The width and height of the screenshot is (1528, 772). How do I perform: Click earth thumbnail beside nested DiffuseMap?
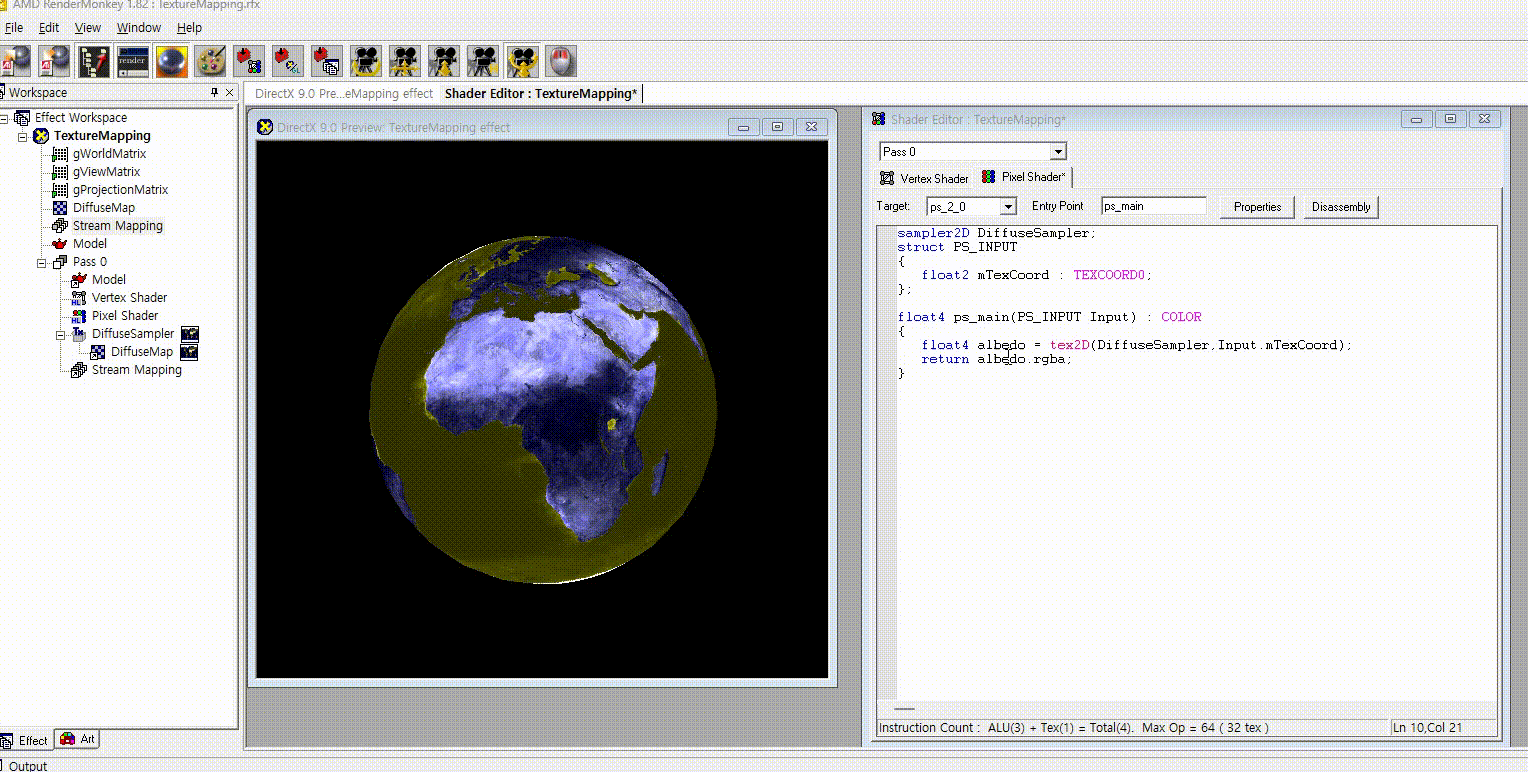188,352
